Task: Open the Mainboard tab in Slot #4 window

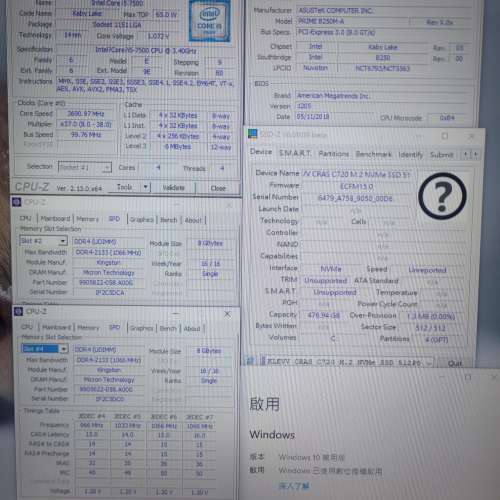Action: (x=57, y=327)
